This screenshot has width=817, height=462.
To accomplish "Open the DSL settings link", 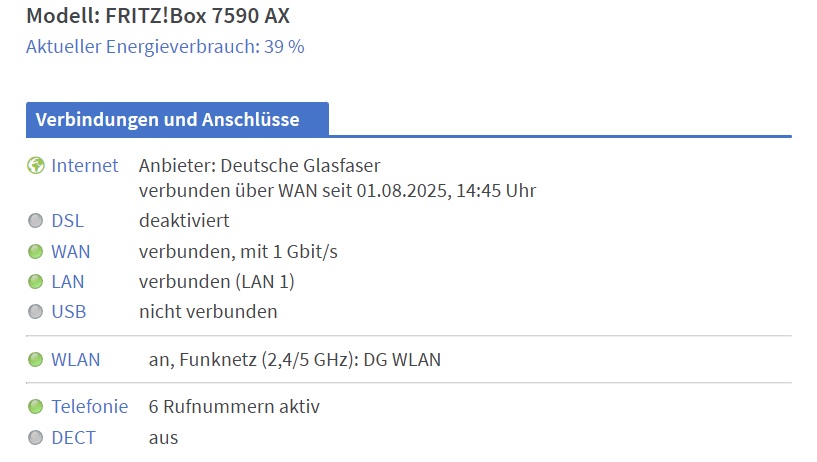I will tap(67, 221).
